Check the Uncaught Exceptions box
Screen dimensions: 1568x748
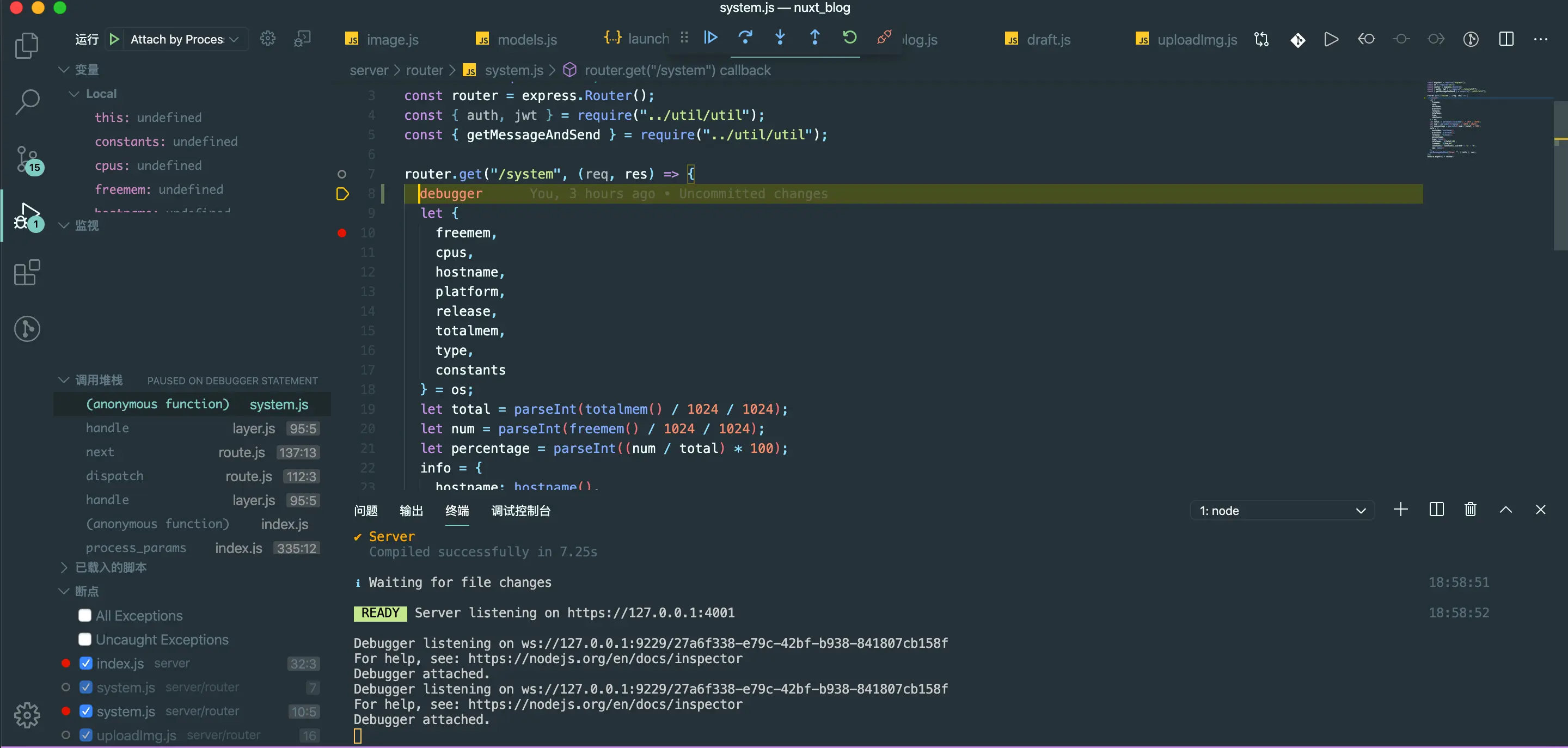click(85, 639)
